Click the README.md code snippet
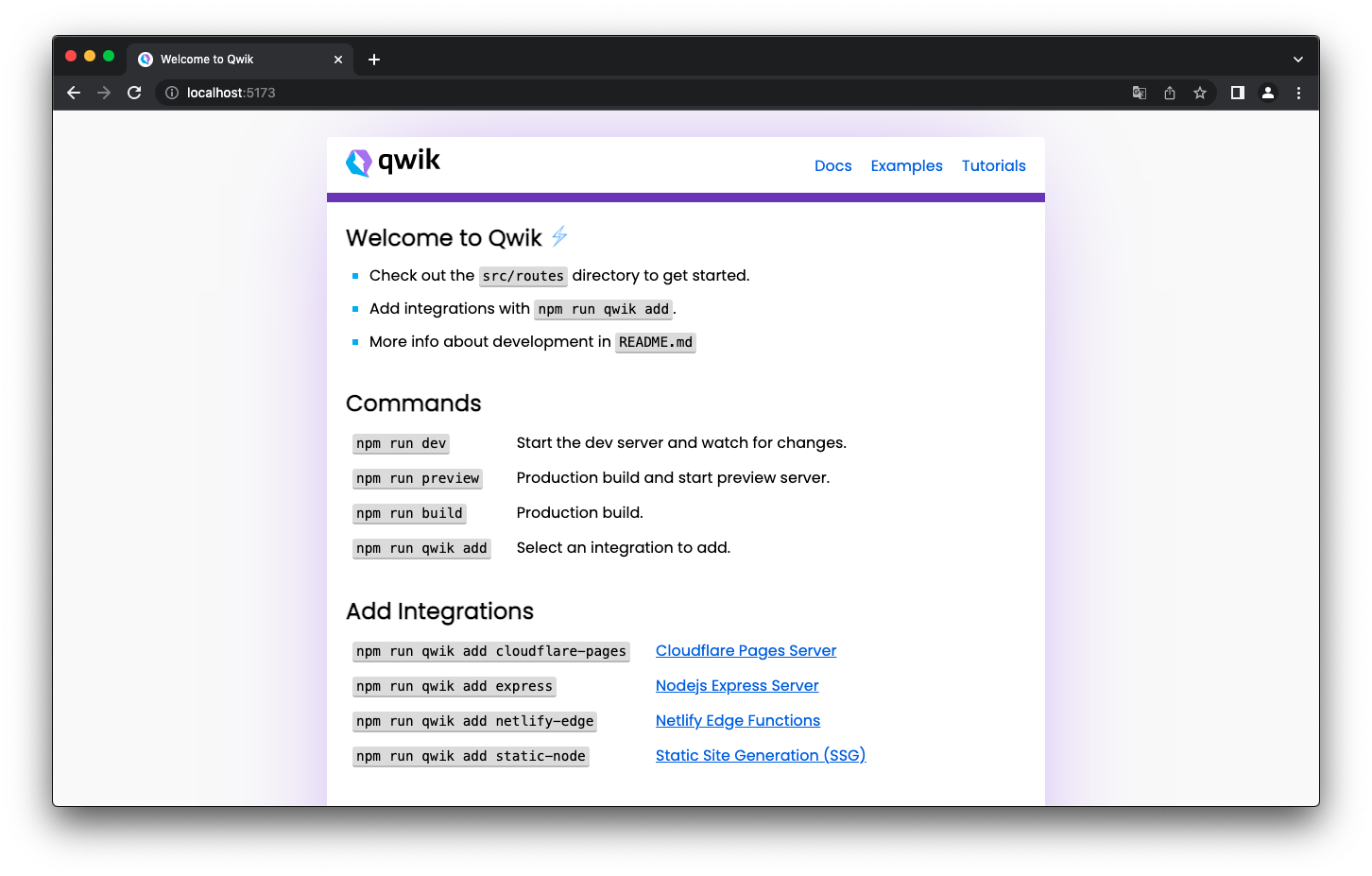 point(656,342)
